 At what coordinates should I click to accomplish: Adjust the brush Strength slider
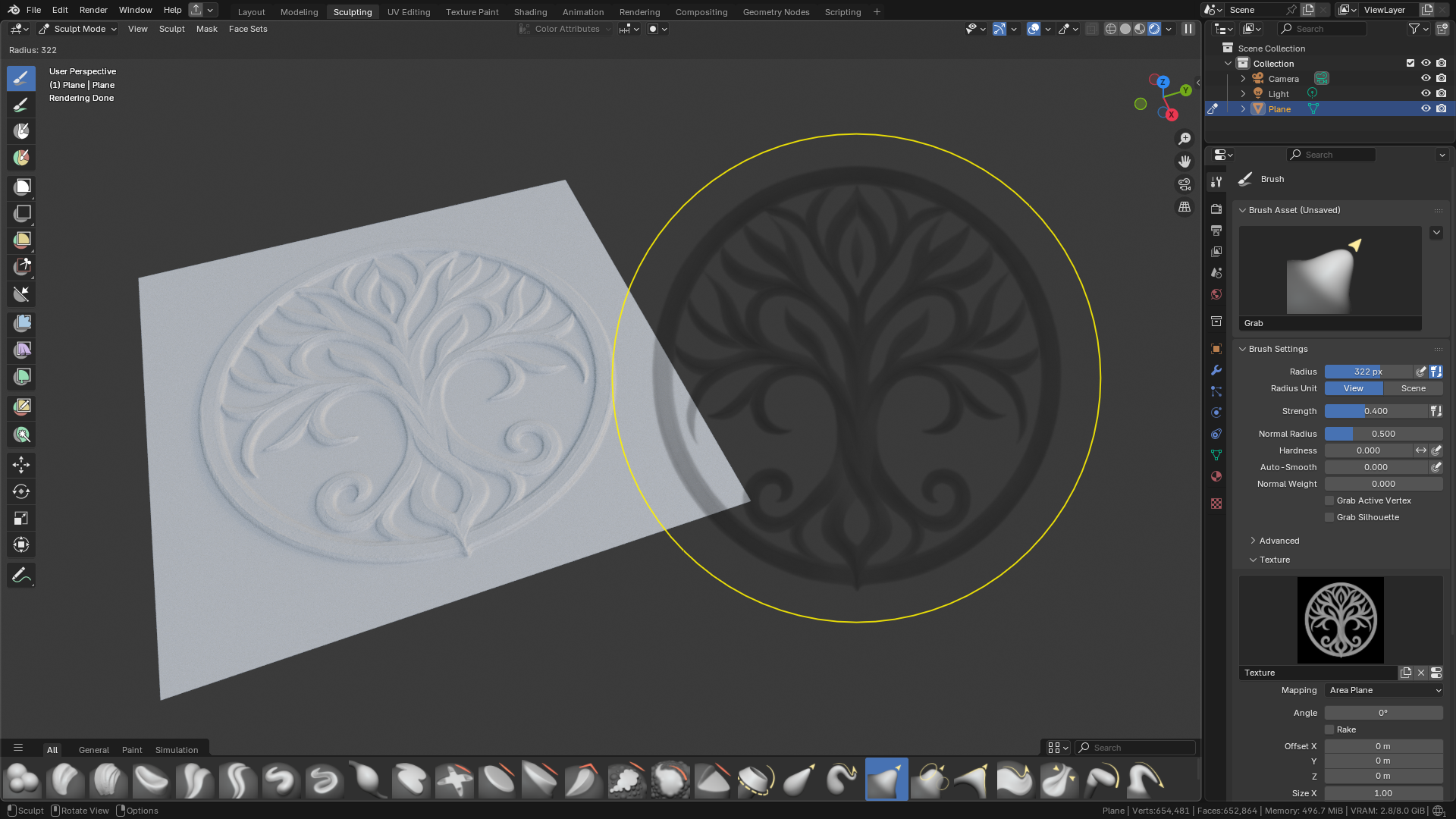[x=1376, y=411]
